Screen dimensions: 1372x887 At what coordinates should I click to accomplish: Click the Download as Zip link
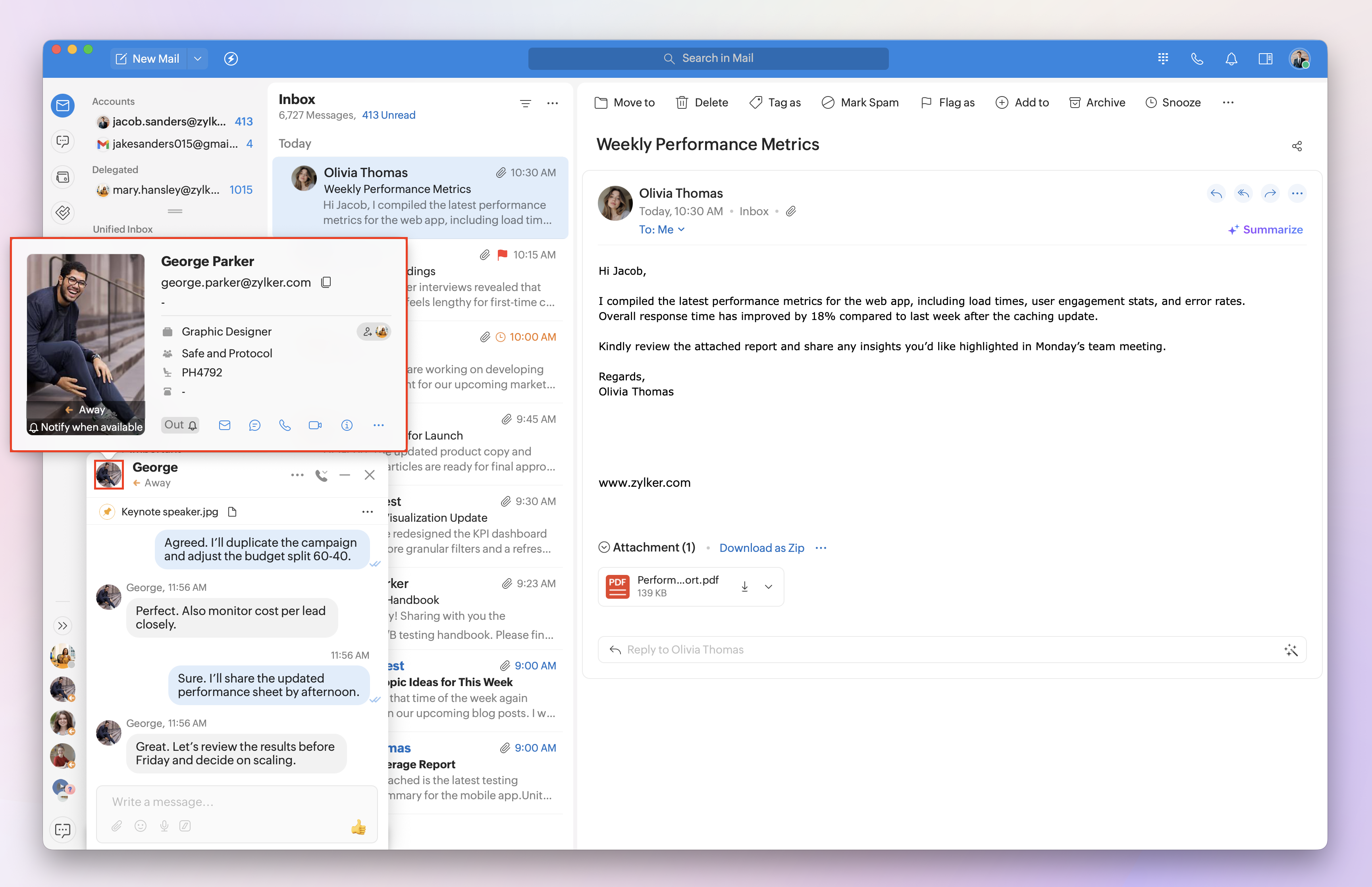(x=761, y=548)
